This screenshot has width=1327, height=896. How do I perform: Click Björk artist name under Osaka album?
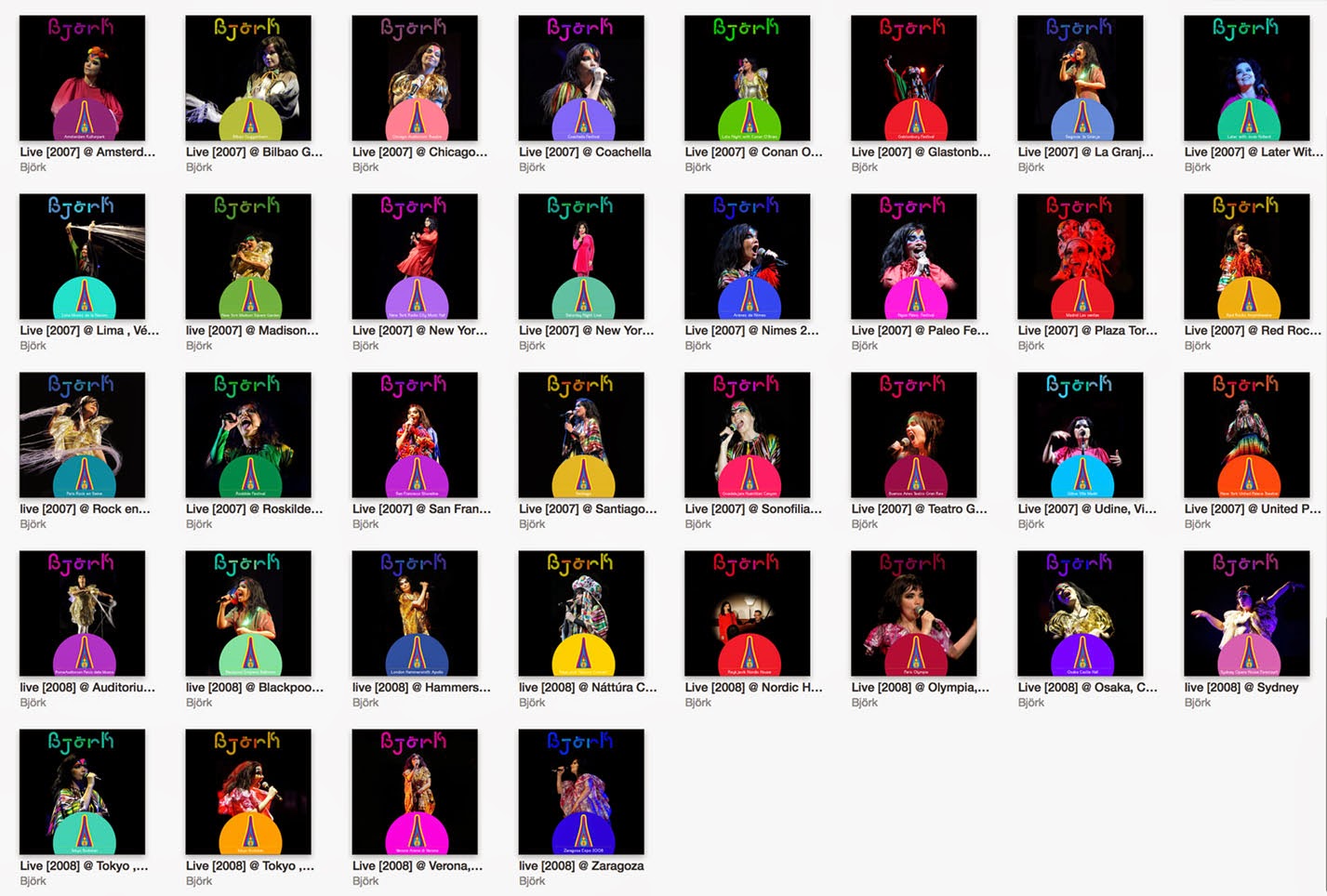1031,703
